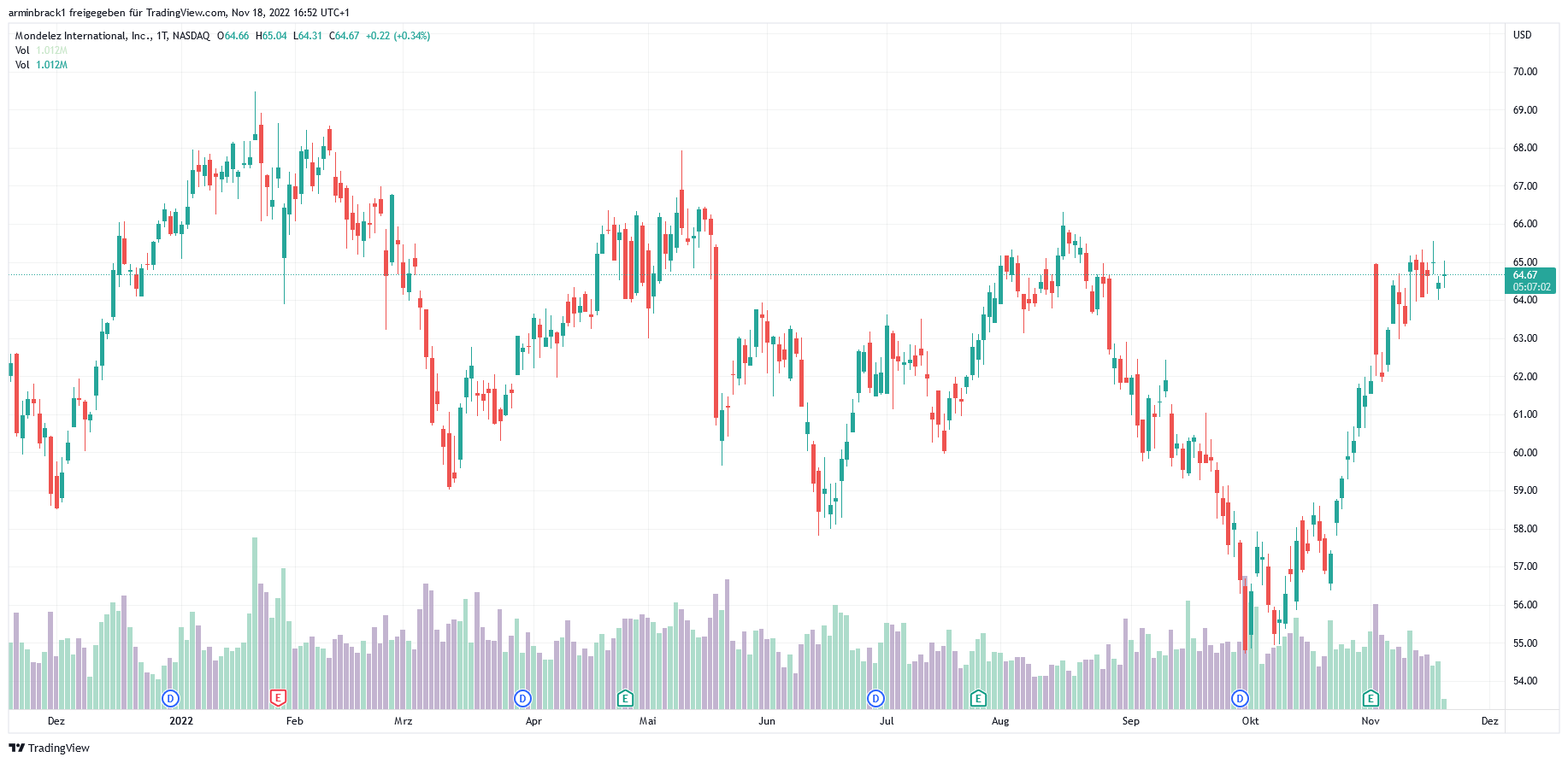This screenshot has height=763, width=1568.
Task: Click the dividend D marker before Jul
Action: [875, 698]
